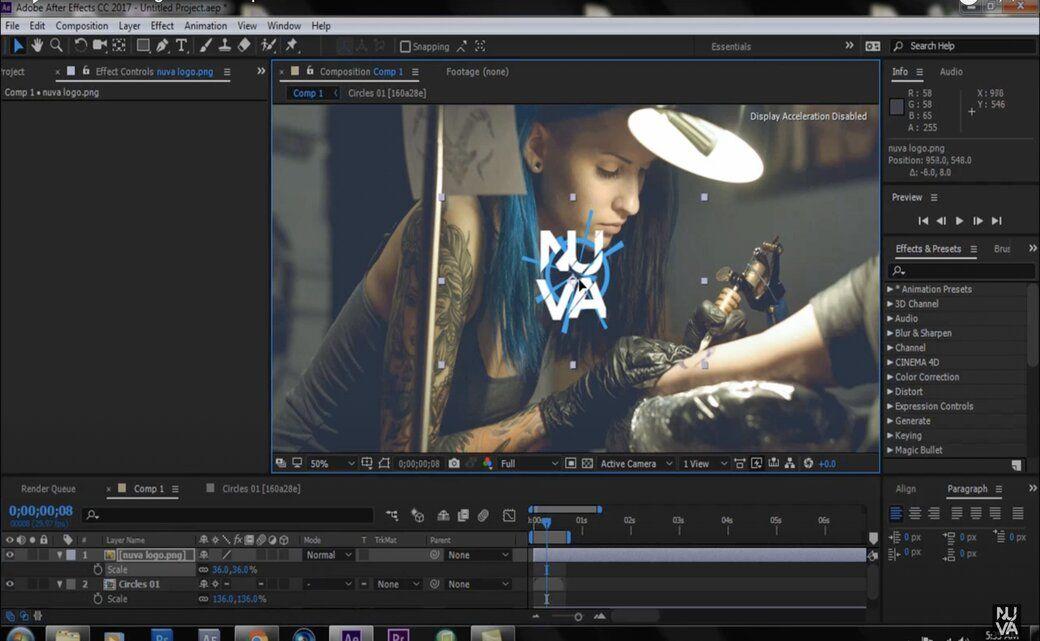1040x641 pixels.
Task: Step to next frame in Preview
Action: click(x=978, y=220)
